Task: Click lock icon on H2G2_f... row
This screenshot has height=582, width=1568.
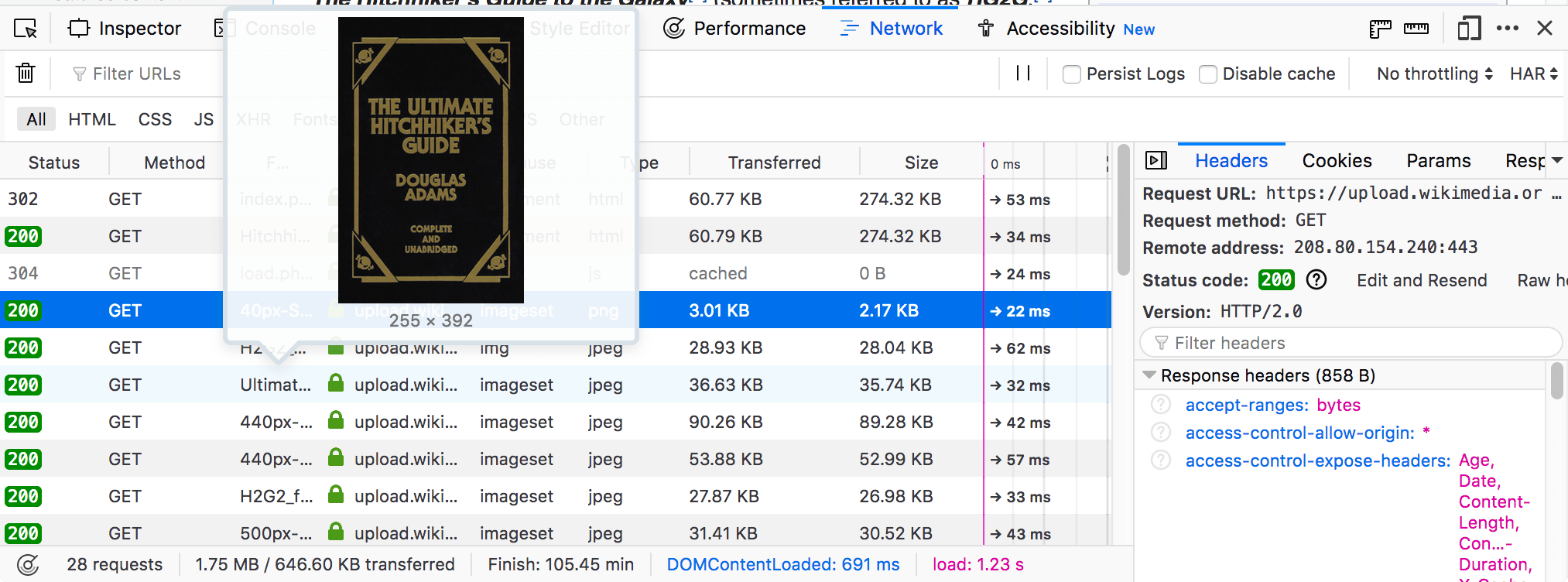Action: [336, 495]
